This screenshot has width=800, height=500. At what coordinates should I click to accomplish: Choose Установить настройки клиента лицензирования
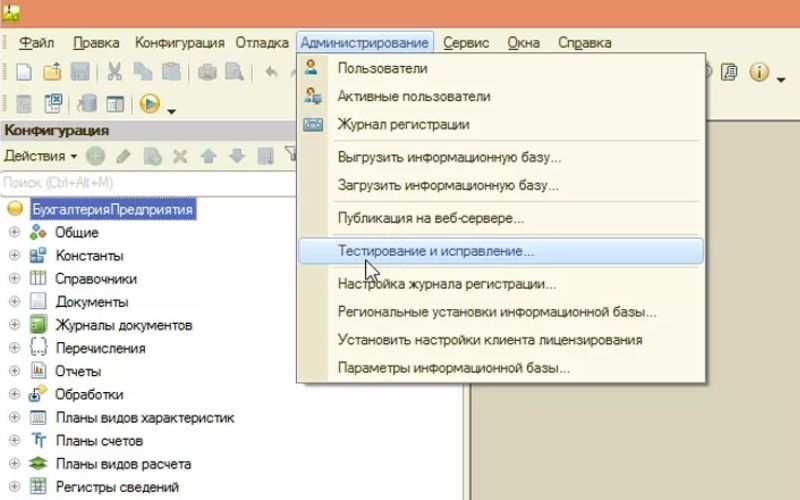(501, 340)
